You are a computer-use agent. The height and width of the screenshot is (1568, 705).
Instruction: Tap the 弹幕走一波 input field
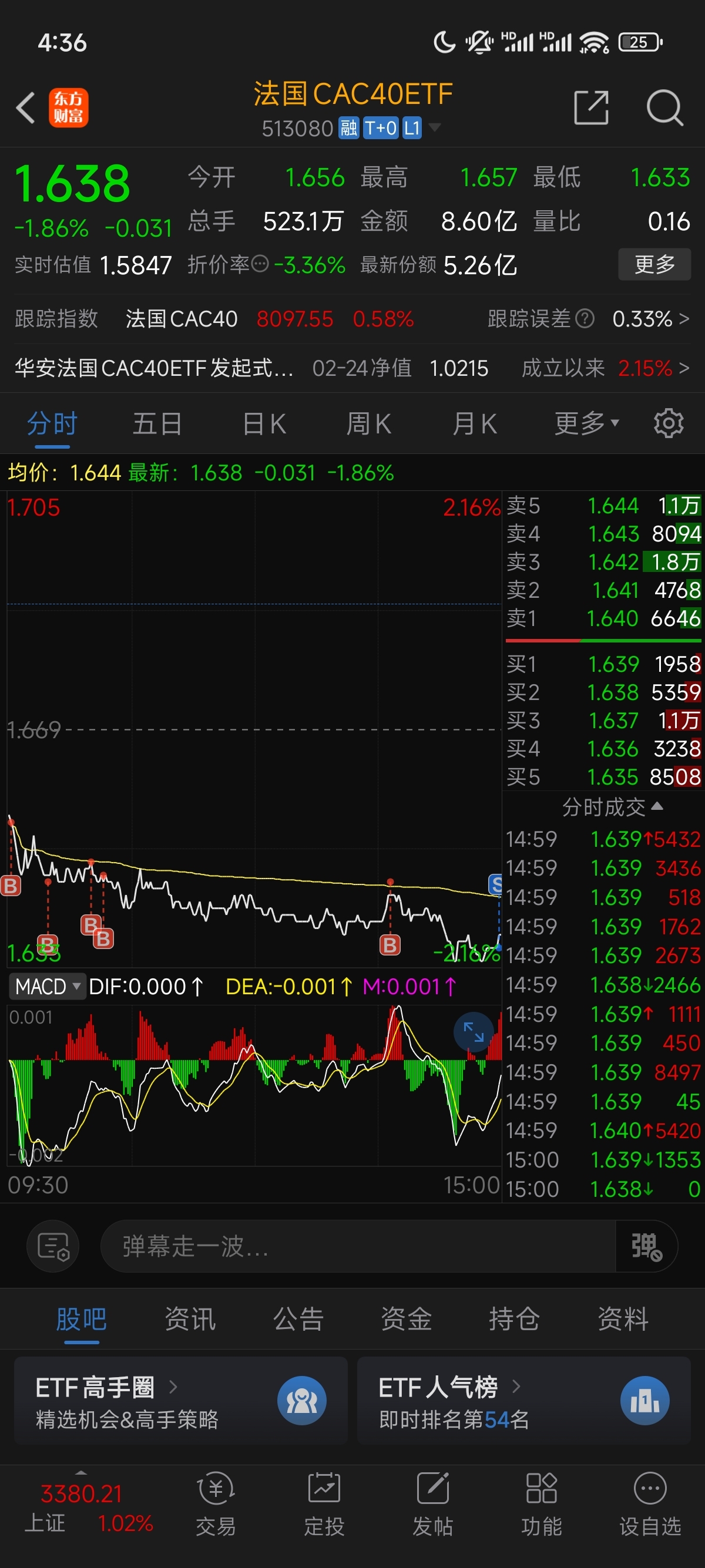click(x=358, y=1246)
